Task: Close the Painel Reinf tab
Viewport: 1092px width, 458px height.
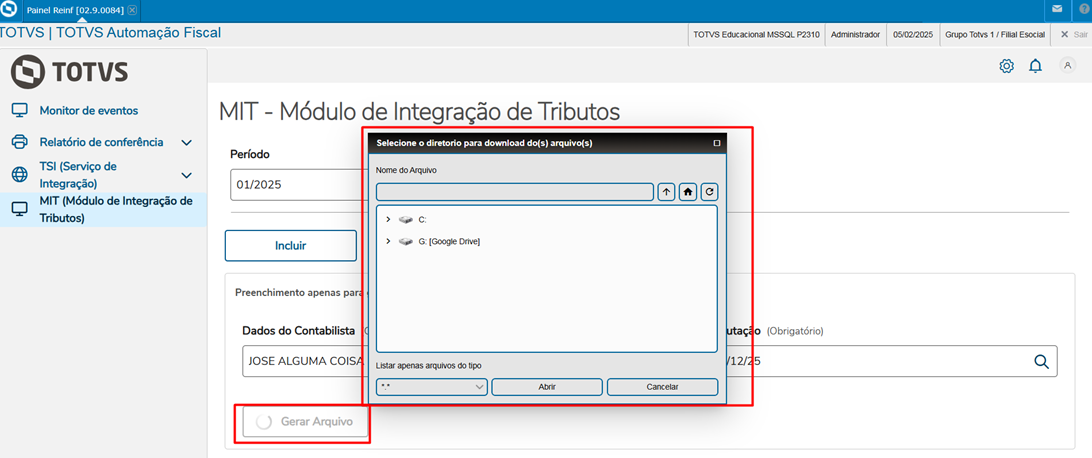Action: (x=132, y=10)
